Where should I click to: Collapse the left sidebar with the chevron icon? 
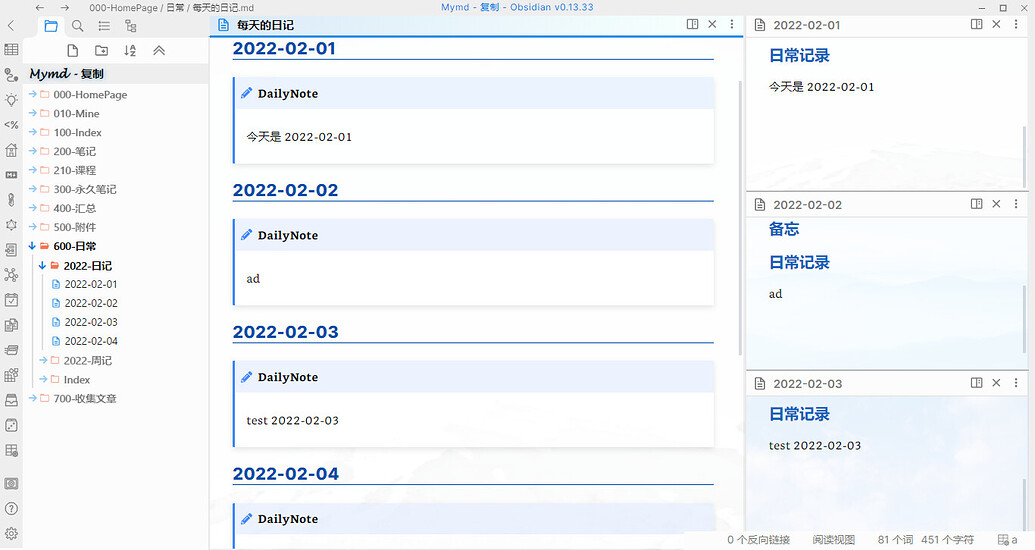11,26
